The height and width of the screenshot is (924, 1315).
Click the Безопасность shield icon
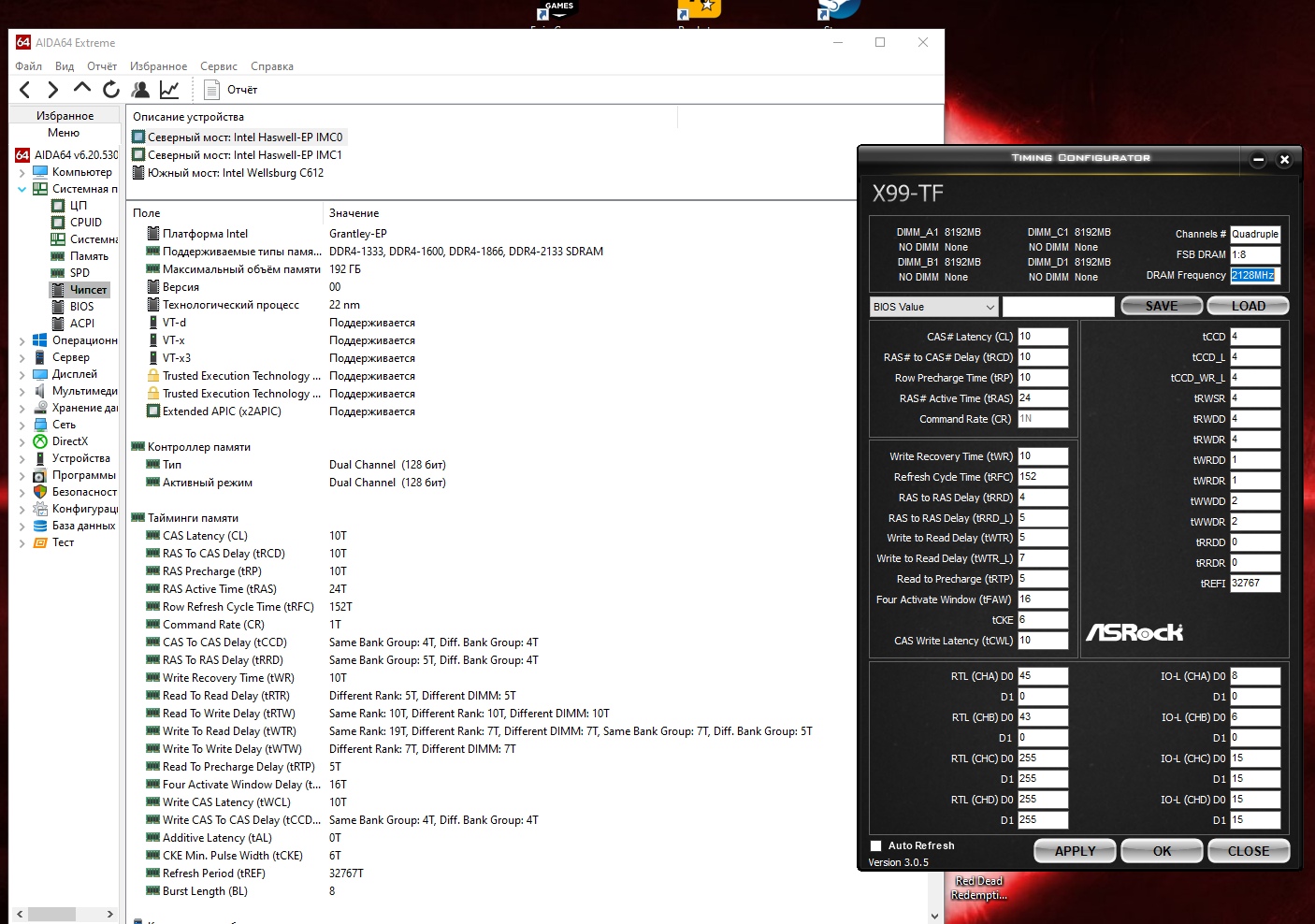40,492
